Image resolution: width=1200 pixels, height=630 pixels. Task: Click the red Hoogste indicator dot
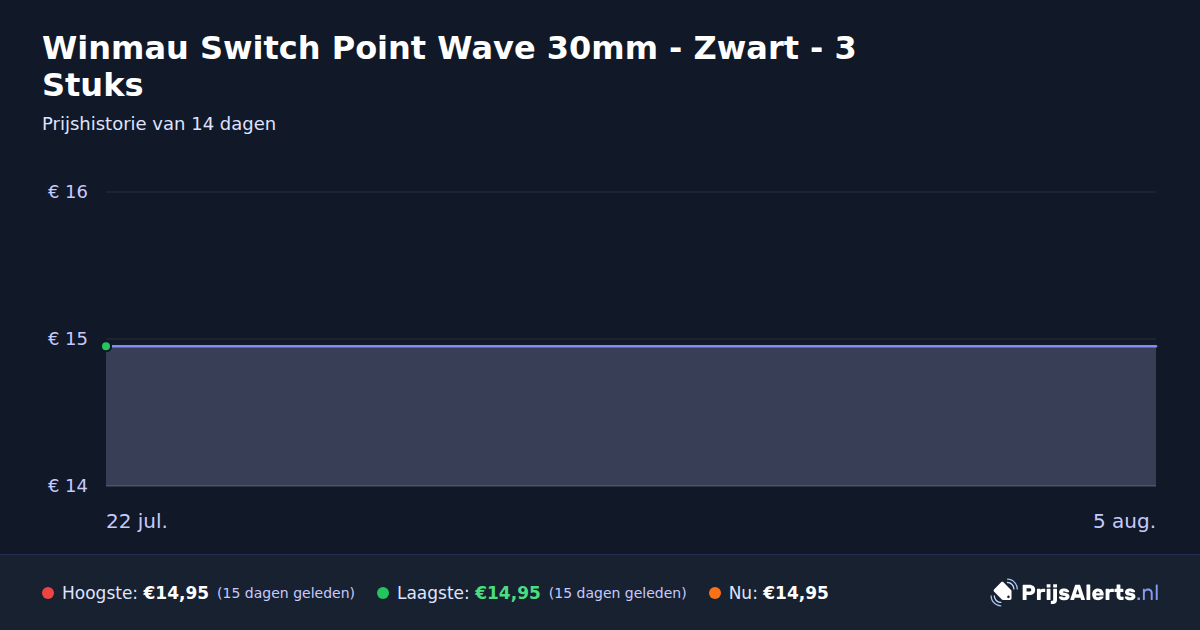[48, 593]
